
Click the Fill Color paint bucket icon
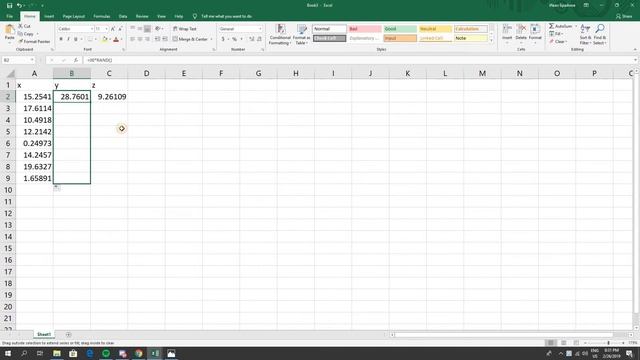[104, 39]
